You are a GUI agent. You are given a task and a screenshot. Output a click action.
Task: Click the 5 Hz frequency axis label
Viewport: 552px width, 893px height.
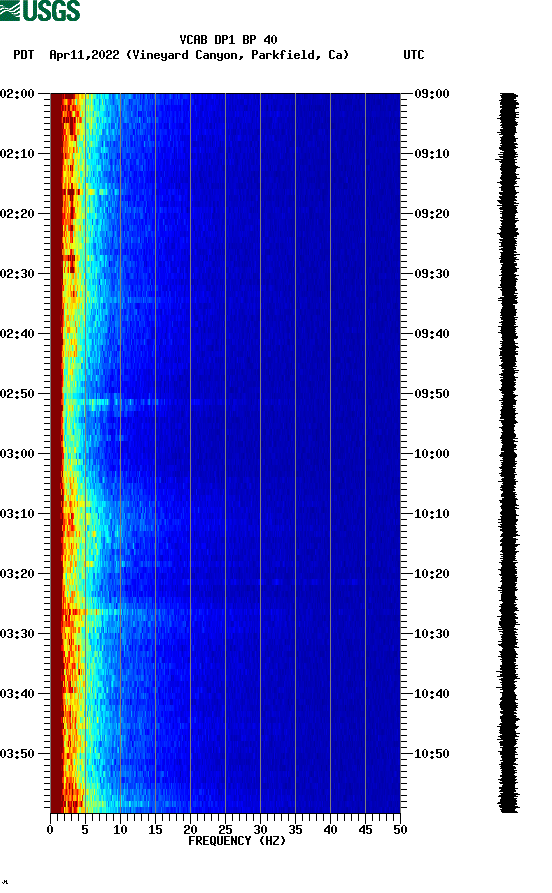pyautogui.click(x=85, y=830)
